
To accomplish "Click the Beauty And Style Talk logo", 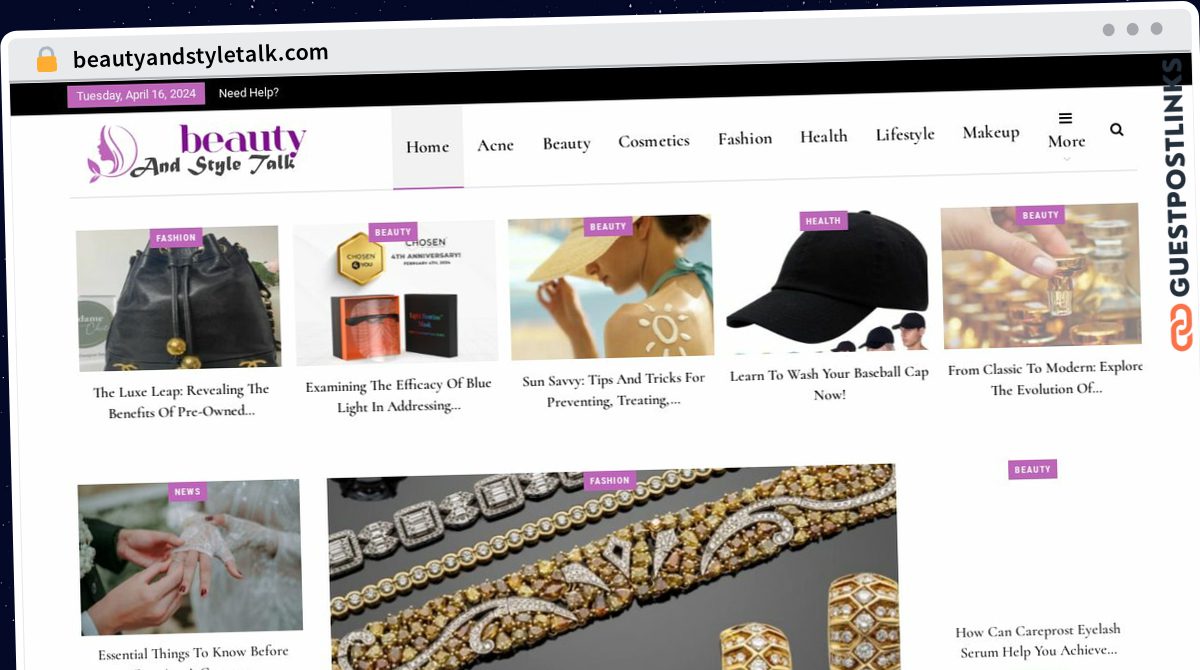I will [197, 152].
